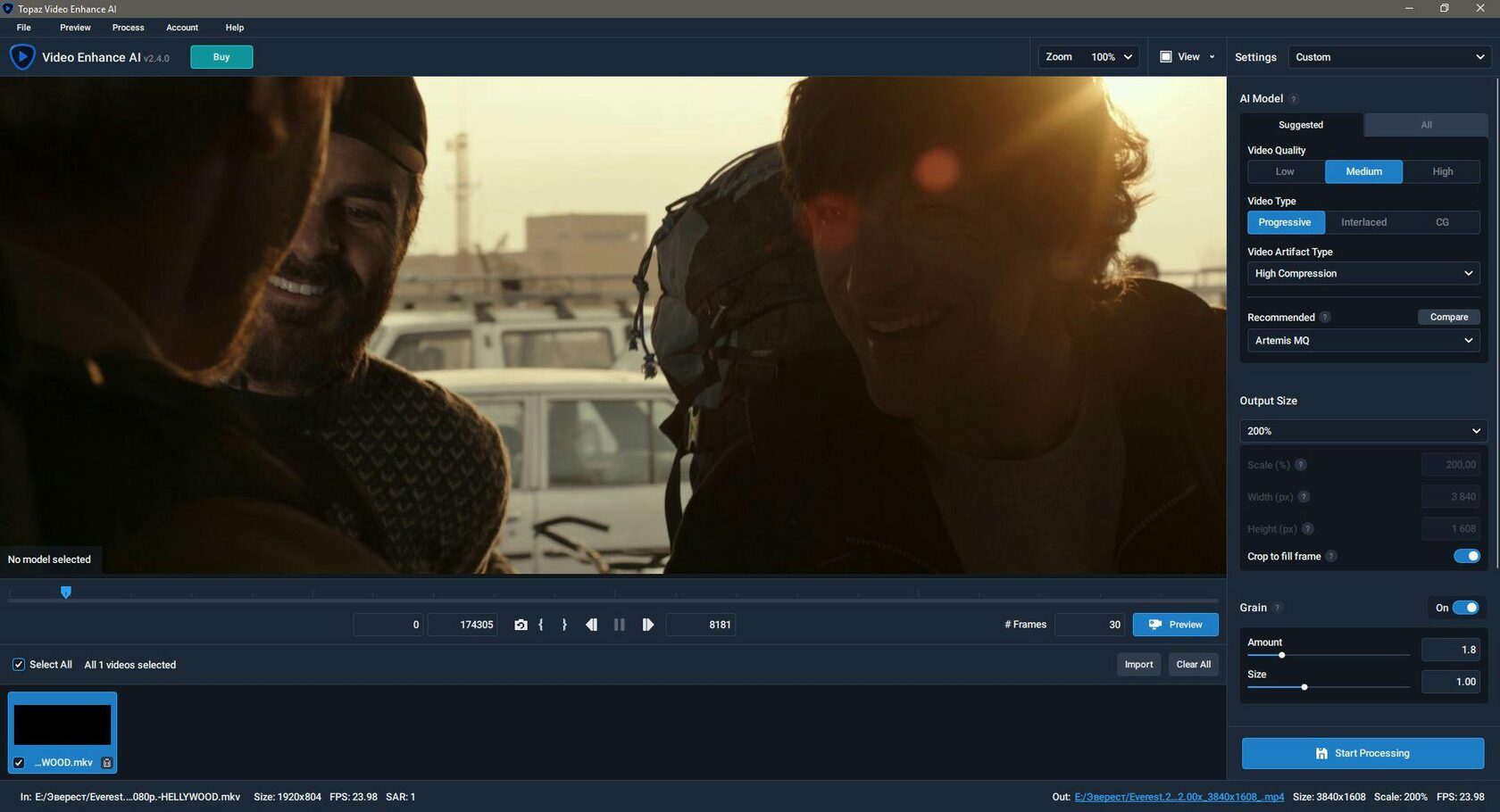
Task: Open the output file path link
Action: pyautogui.click(x=1179, y=797)
